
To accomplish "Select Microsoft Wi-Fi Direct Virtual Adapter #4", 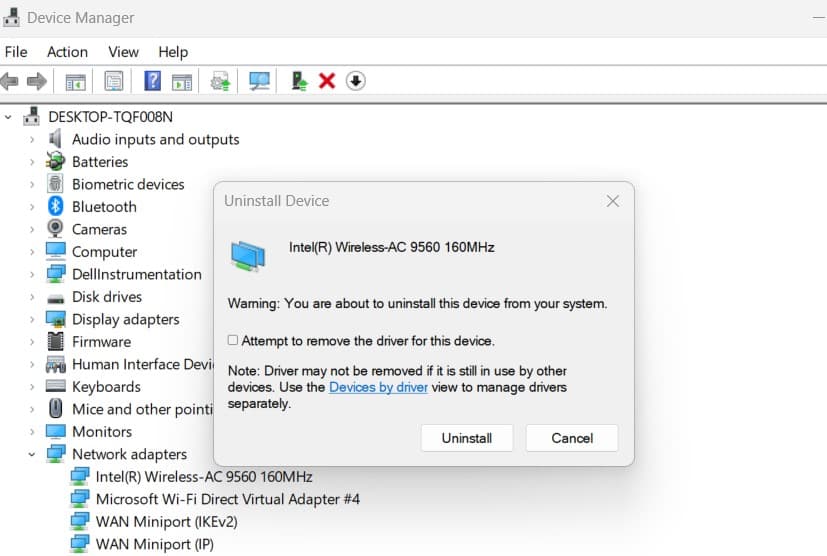I will (228, 499).
